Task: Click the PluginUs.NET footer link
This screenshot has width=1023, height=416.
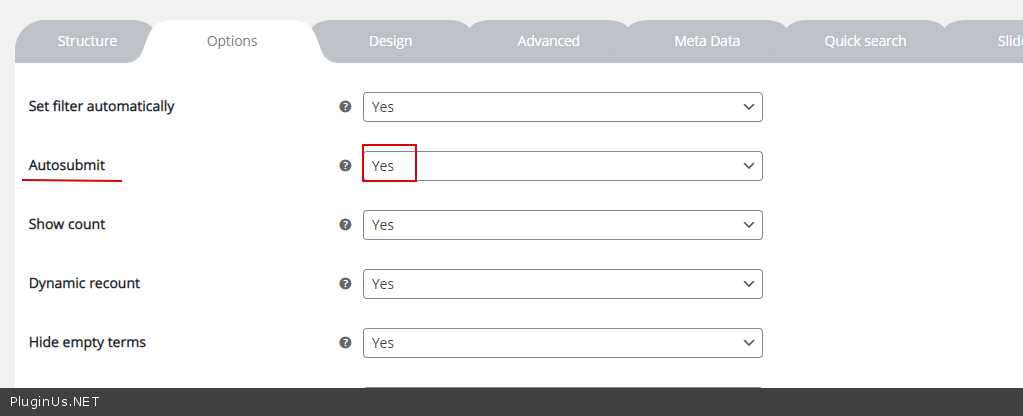Action: [54, 402]
